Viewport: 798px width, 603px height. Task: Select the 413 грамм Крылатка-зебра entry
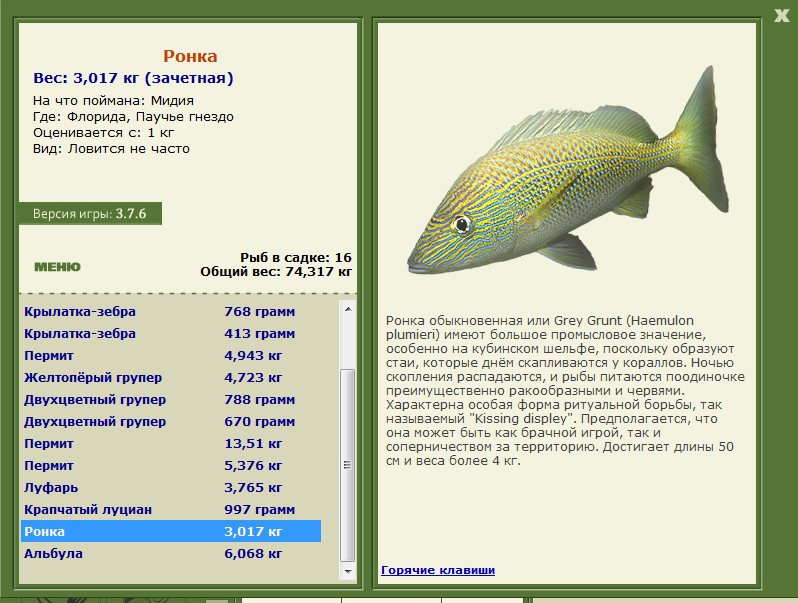[171, 333]
